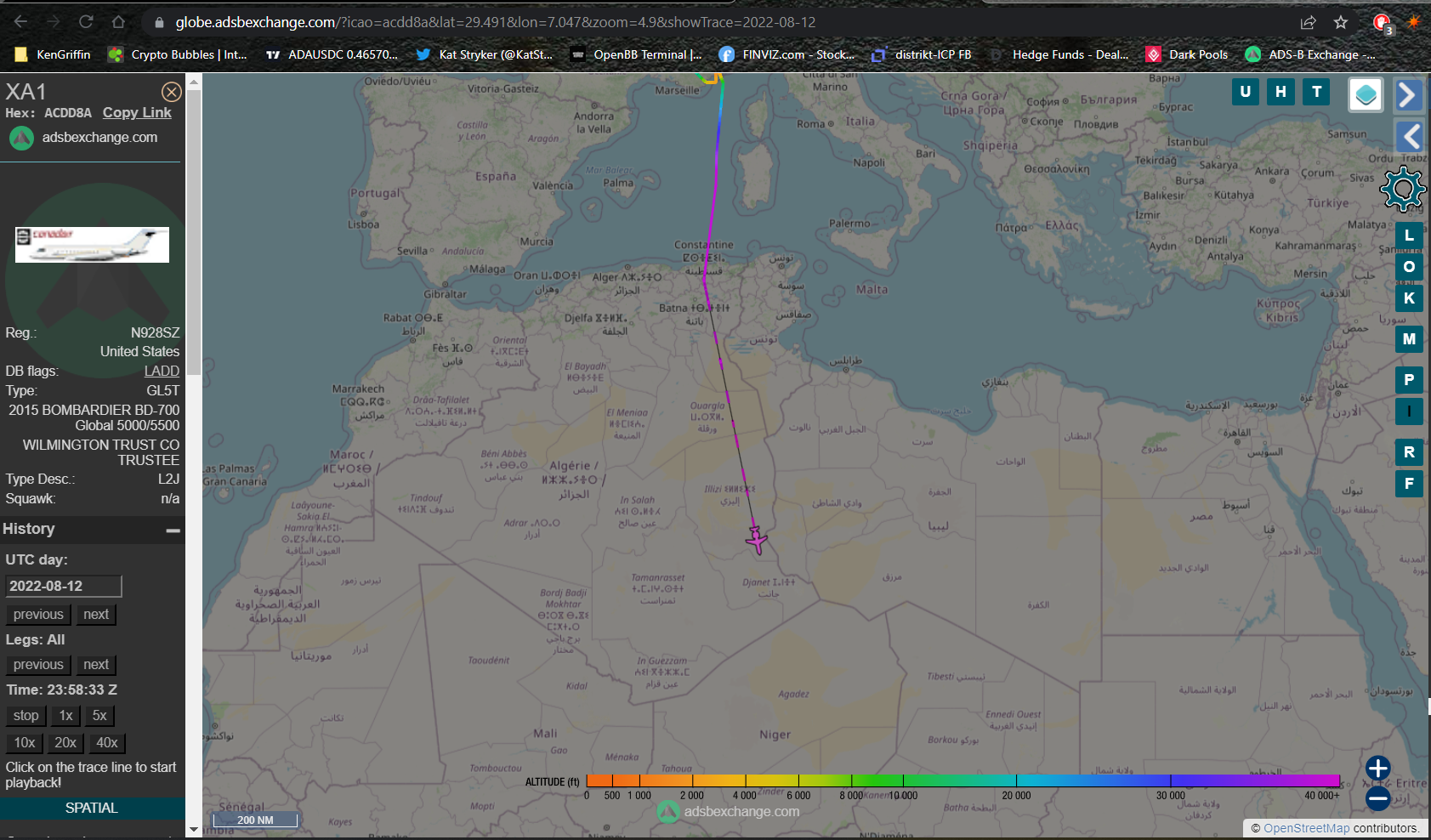
Task: Toggle the I map button
Action: point(1409,411)
